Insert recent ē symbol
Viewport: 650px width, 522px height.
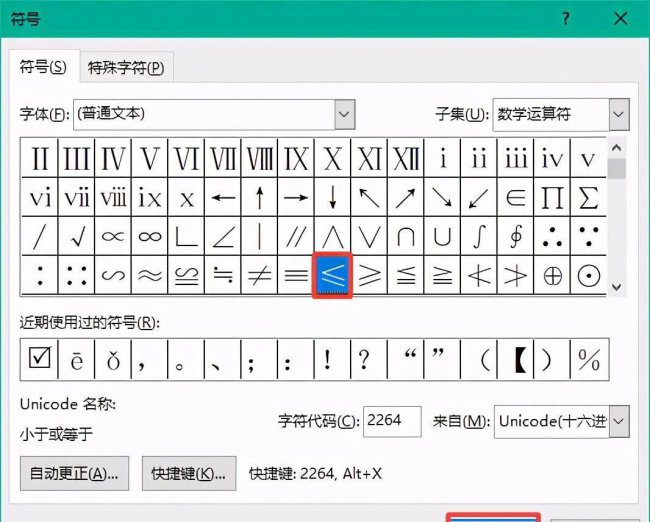coord(76,359)
